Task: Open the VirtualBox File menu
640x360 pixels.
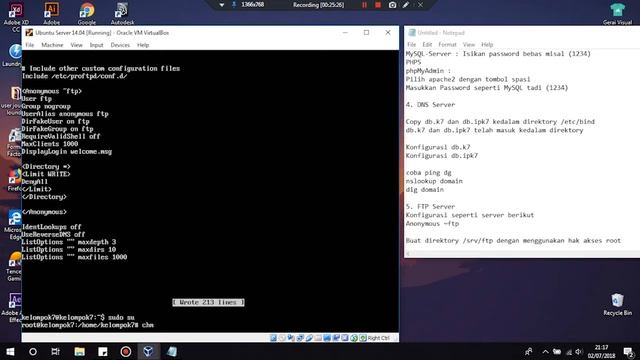Action: click(x=30, y=45)
